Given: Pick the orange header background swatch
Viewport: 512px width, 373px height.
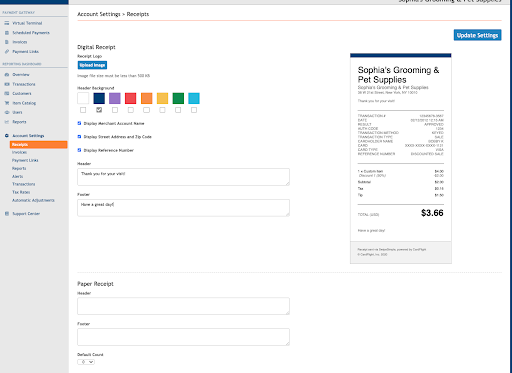Looking at the screenshot, I should 146,98.
